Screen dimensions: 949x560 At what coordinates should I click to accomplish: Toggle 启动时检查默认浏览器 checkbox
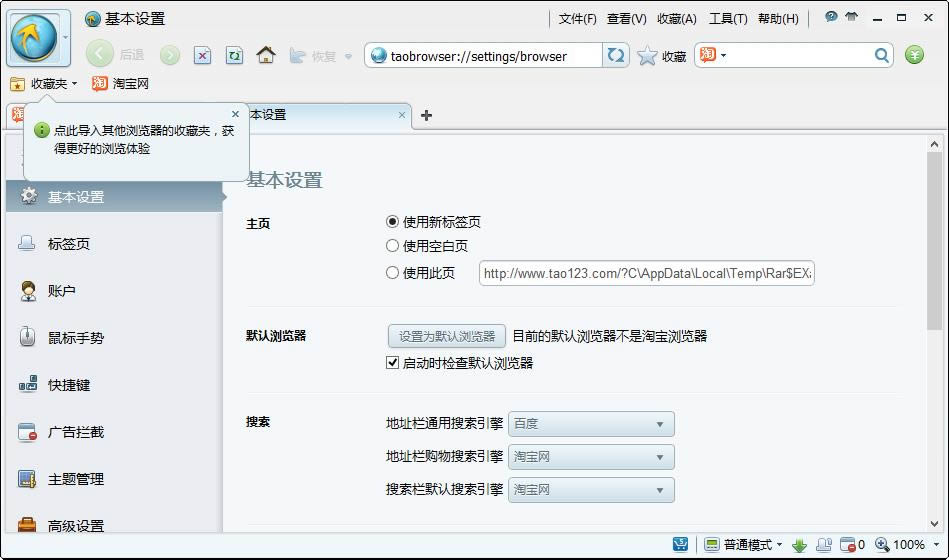coord(392,363)
